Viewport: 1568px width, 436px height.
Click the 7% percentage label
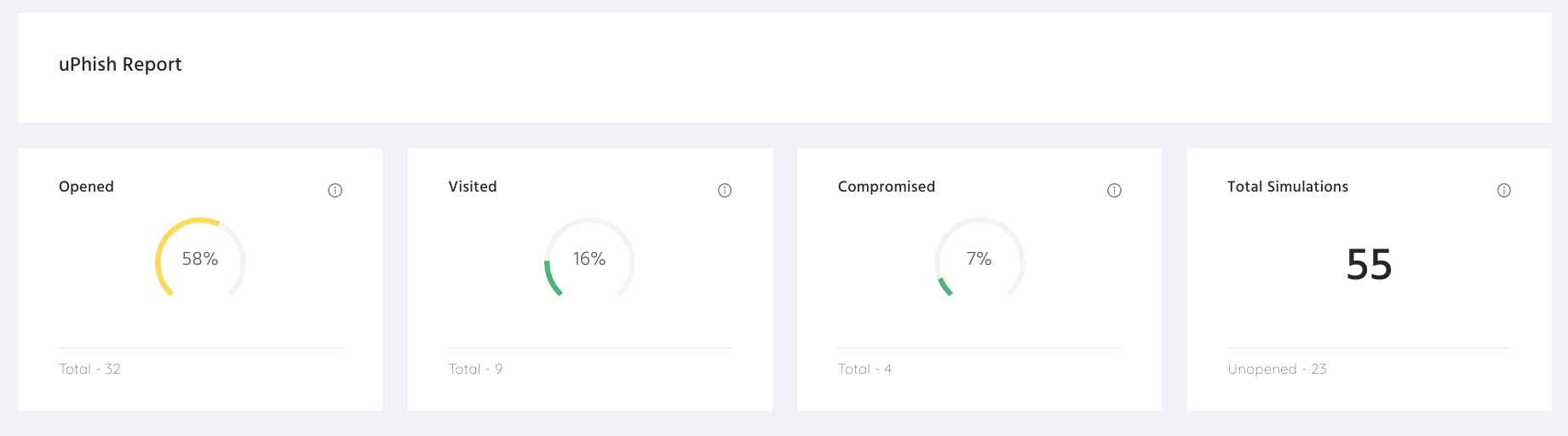(979, 259)
